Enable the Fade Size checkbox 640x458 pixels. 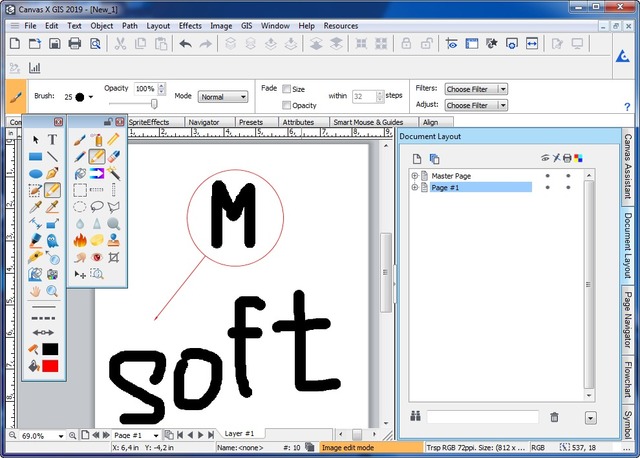tap(287, 89)
